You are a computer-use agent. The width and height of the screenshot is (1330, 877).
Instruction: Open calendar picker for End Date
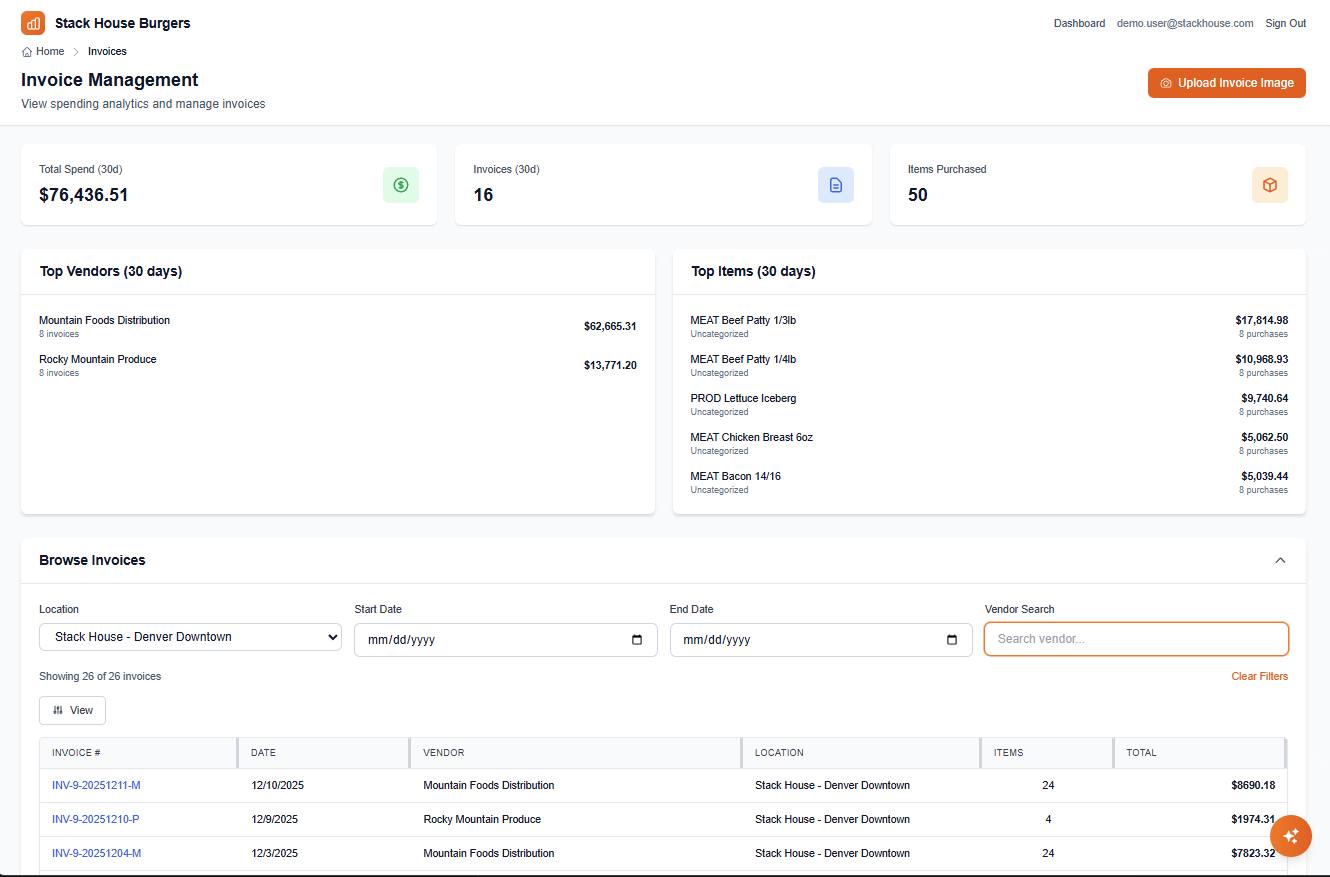pyautogui.click(x=952, y=640)
